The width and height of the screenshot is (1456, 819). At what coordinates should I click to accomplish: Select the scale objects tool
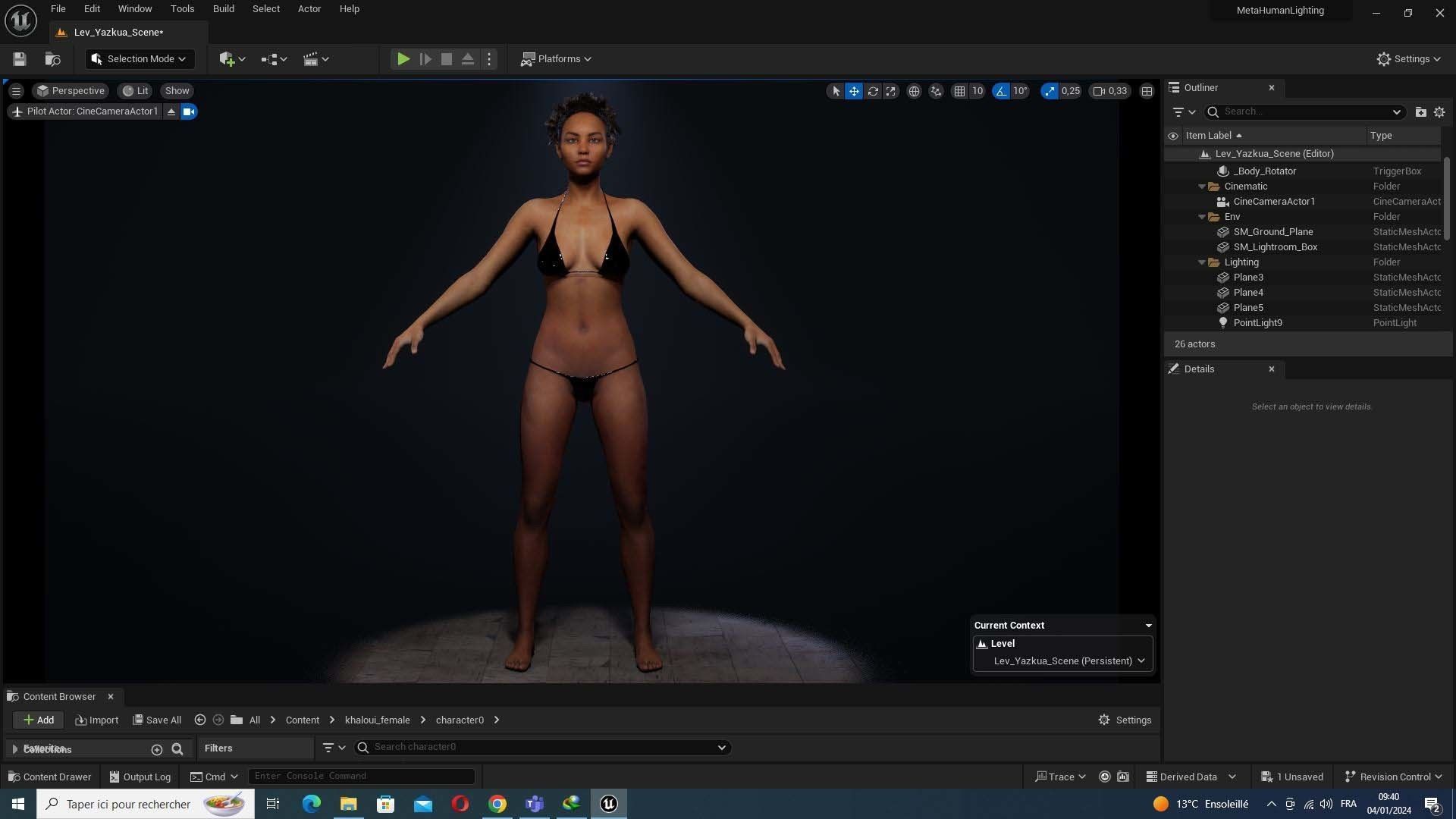891,91
